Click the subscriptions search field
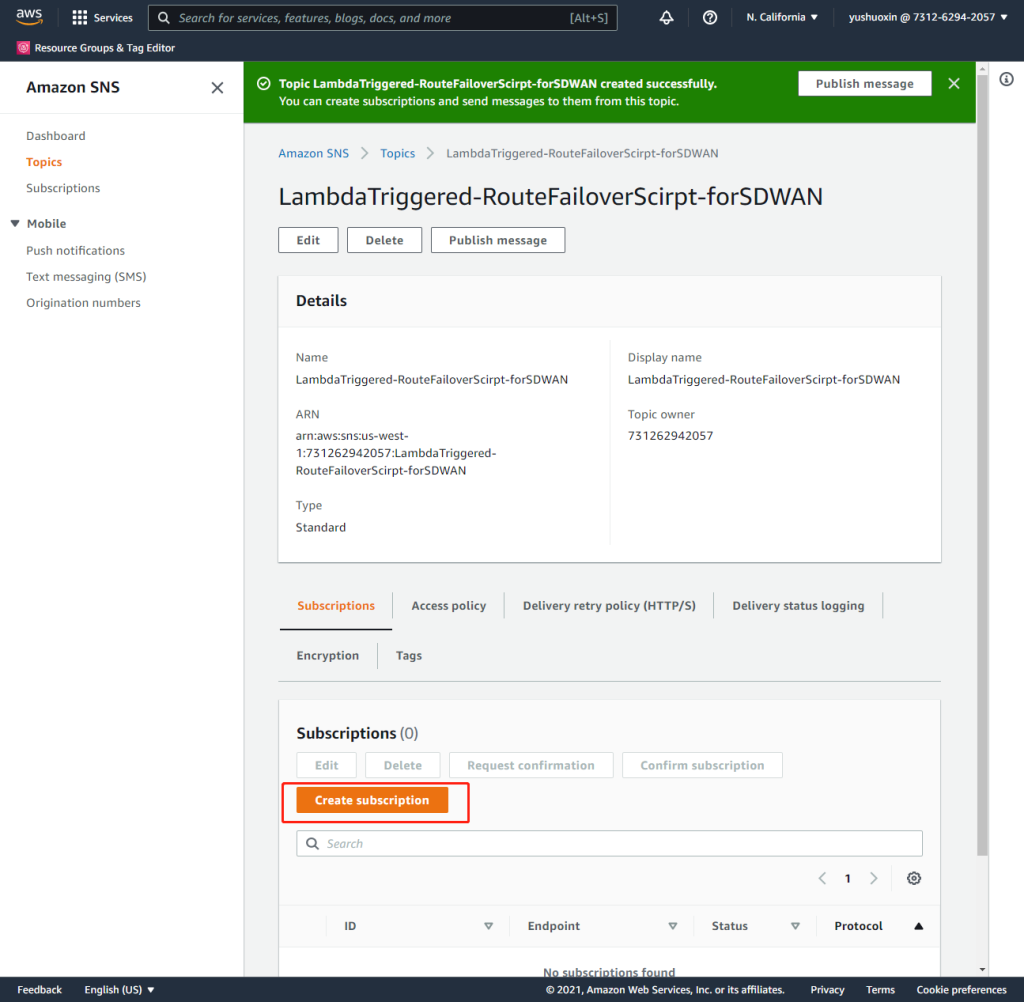This screenshot has width=1024, height=1002. 609,844
